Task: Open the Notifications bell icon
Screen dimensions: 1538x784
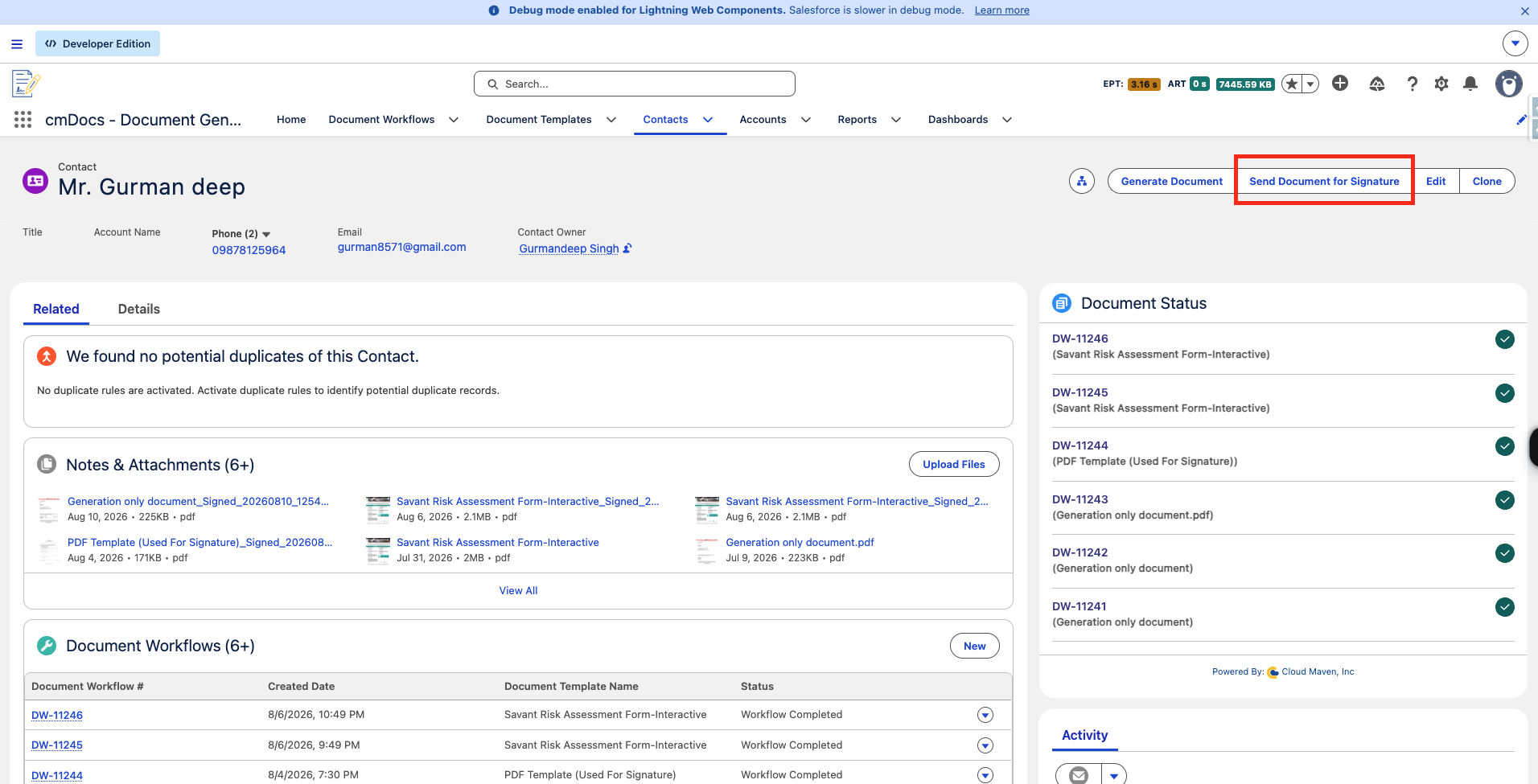Action: tap(1470, 84)
